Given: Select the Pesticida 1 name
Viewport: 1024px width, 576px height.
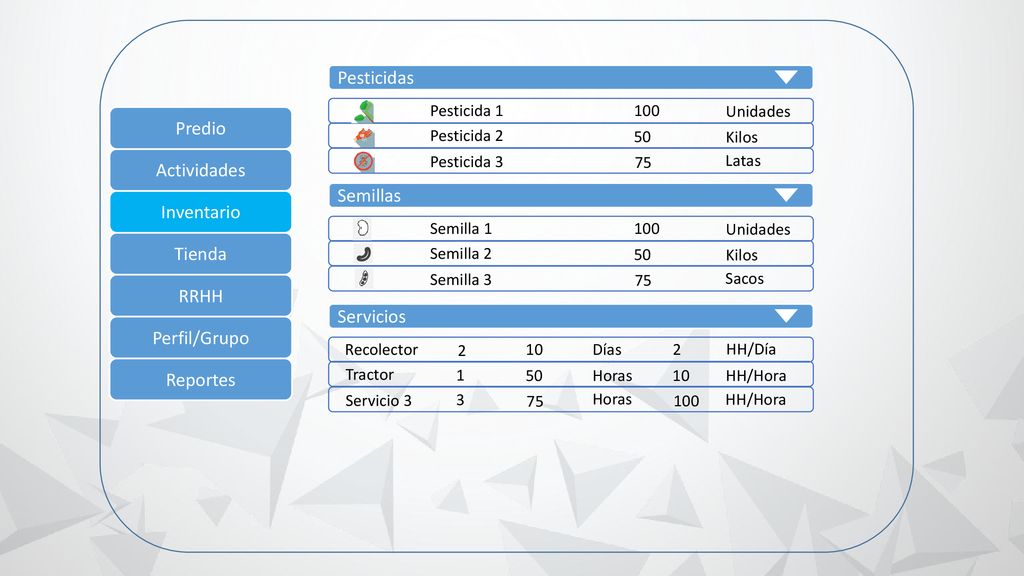Looking at the screenshot, I should [466, 111].
